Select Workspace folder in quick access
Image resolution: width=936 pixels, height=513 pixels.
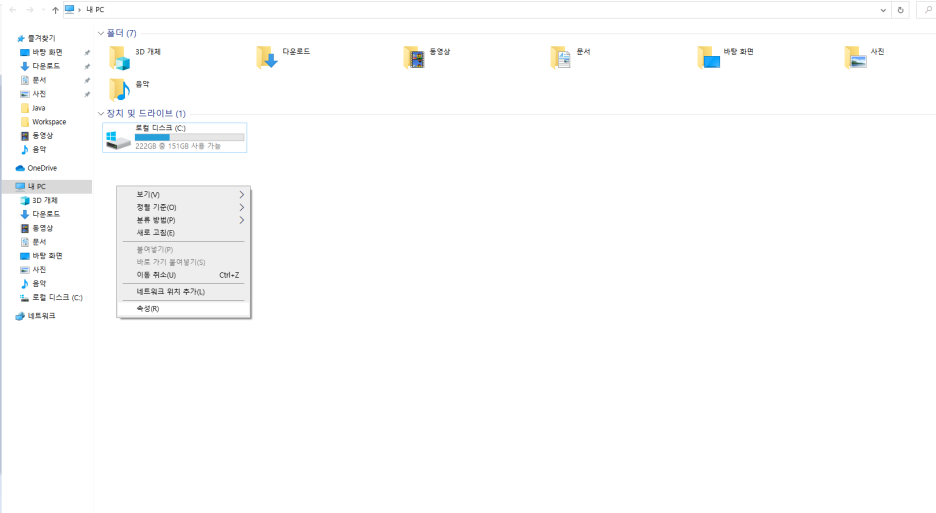click(x=49, y=122)
